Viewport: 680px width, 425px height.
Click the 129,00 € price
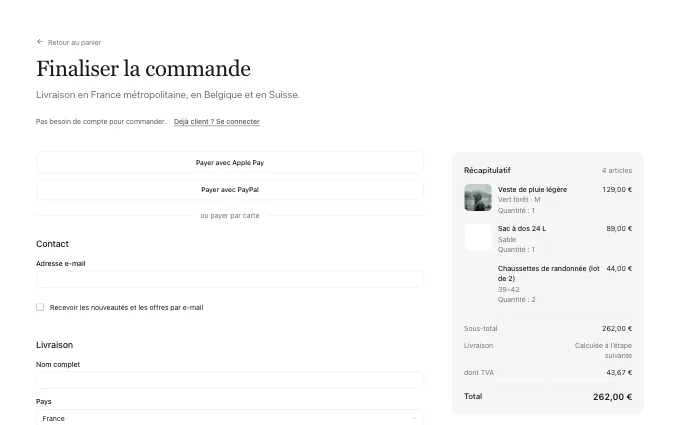tap(617, 190)
